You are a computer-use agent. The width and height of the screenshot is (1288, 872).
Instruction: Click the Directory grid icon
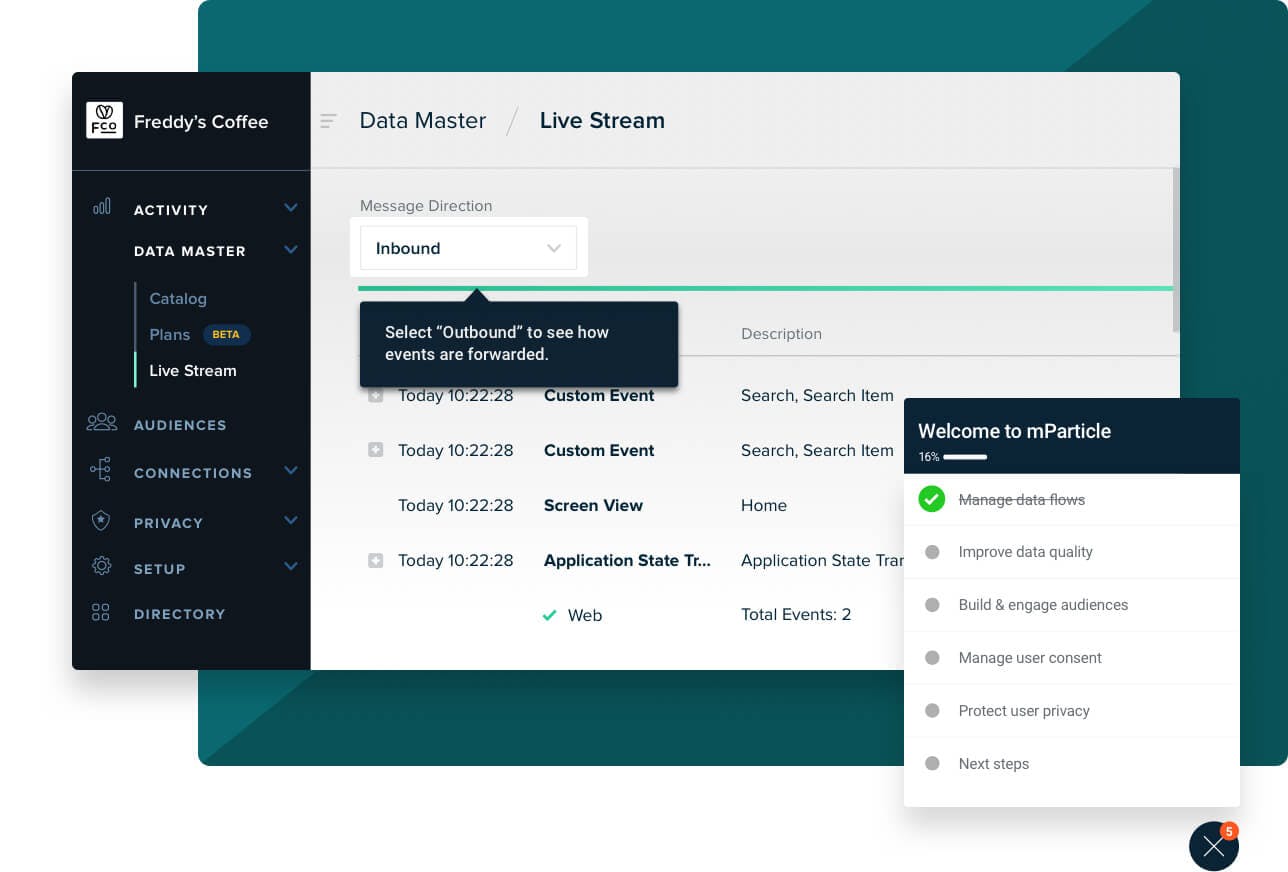pos(101,613)
